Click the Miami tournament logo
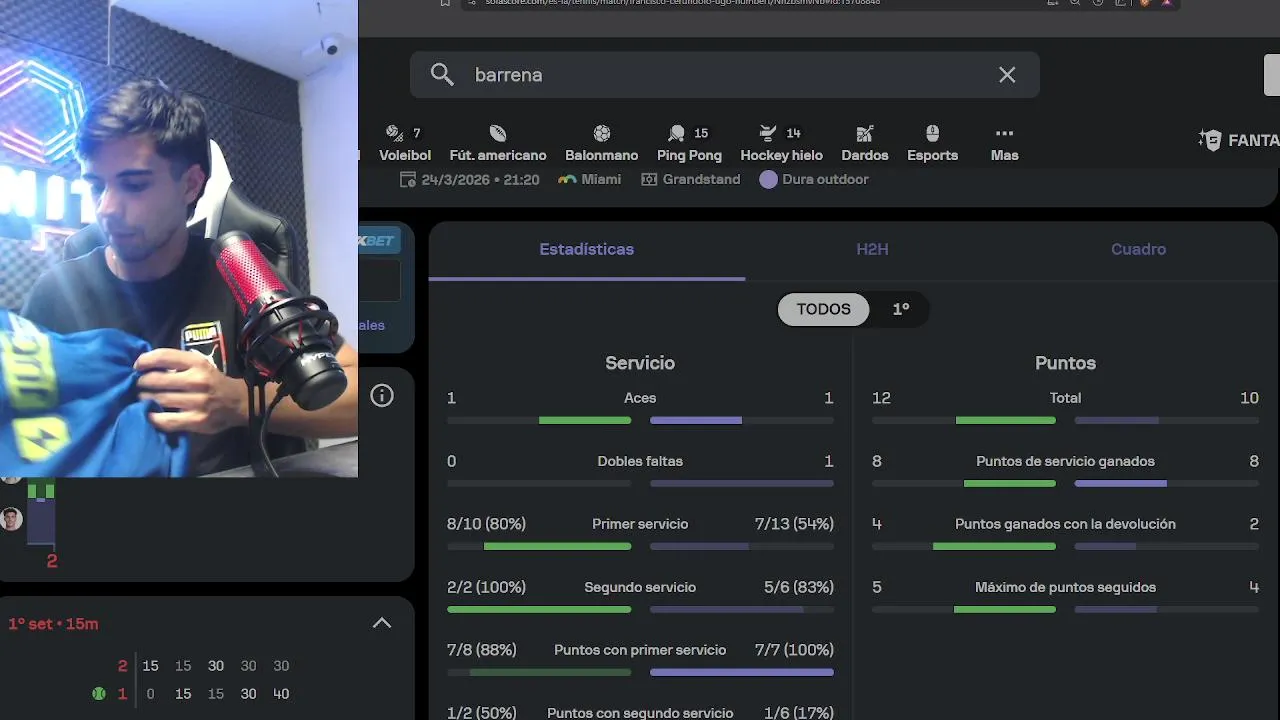The height and width of the screenshot is (720, 1280). 568,180
